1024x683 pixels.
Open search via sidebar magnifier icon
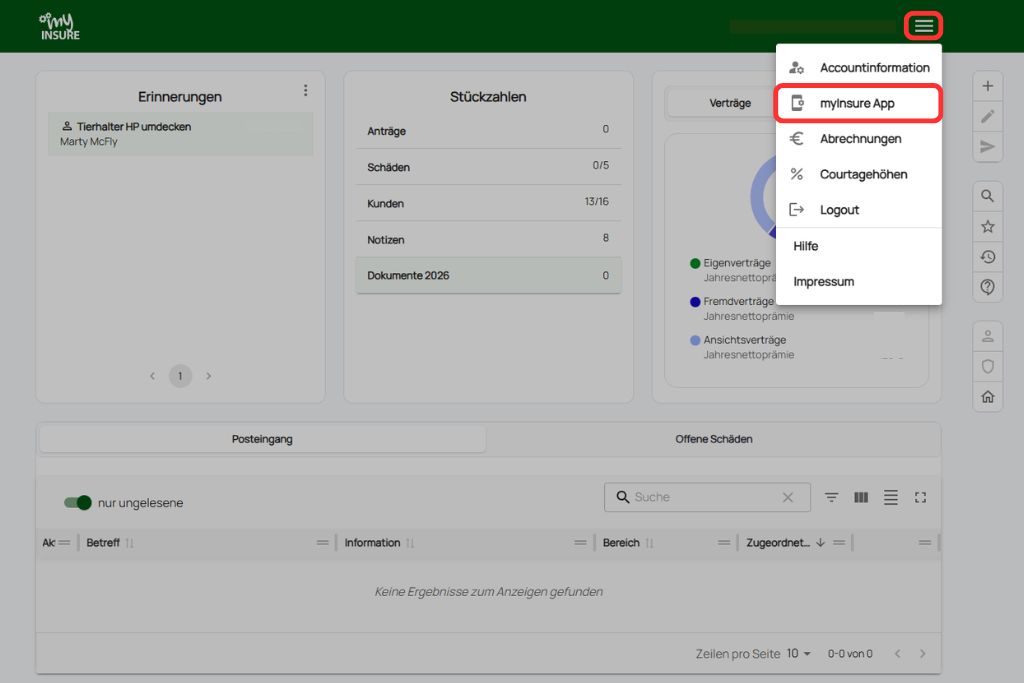988,196
